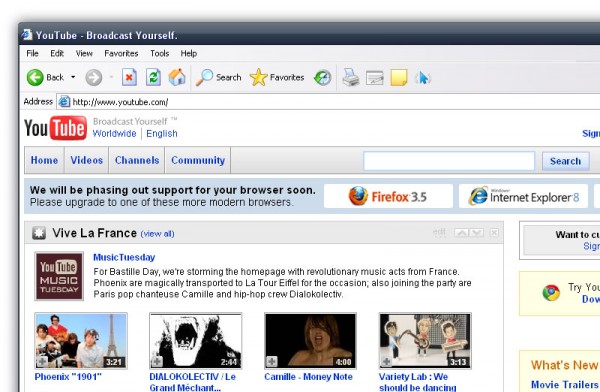The width and height of the screenshot is (600, 392).
Task: Click the YouTube search text box
Action: point(449,161)
